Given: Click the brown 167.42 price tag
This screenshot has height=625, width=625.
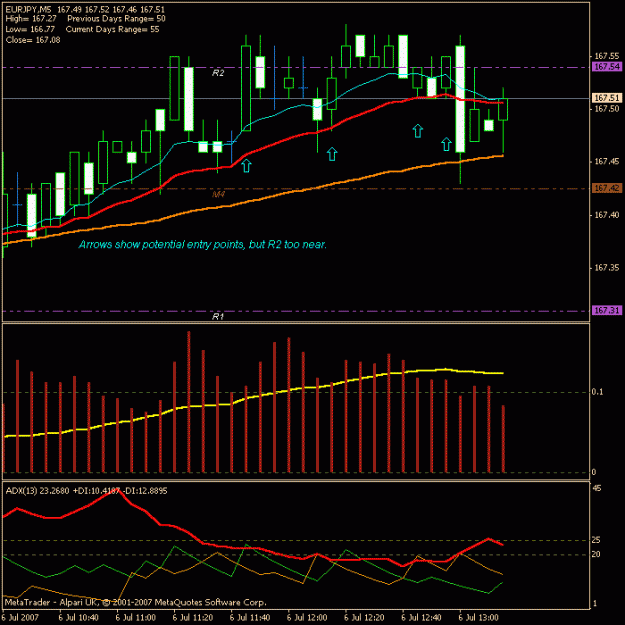Looking at the screenshot, I should pyautogui.click(x=607, y=188).
